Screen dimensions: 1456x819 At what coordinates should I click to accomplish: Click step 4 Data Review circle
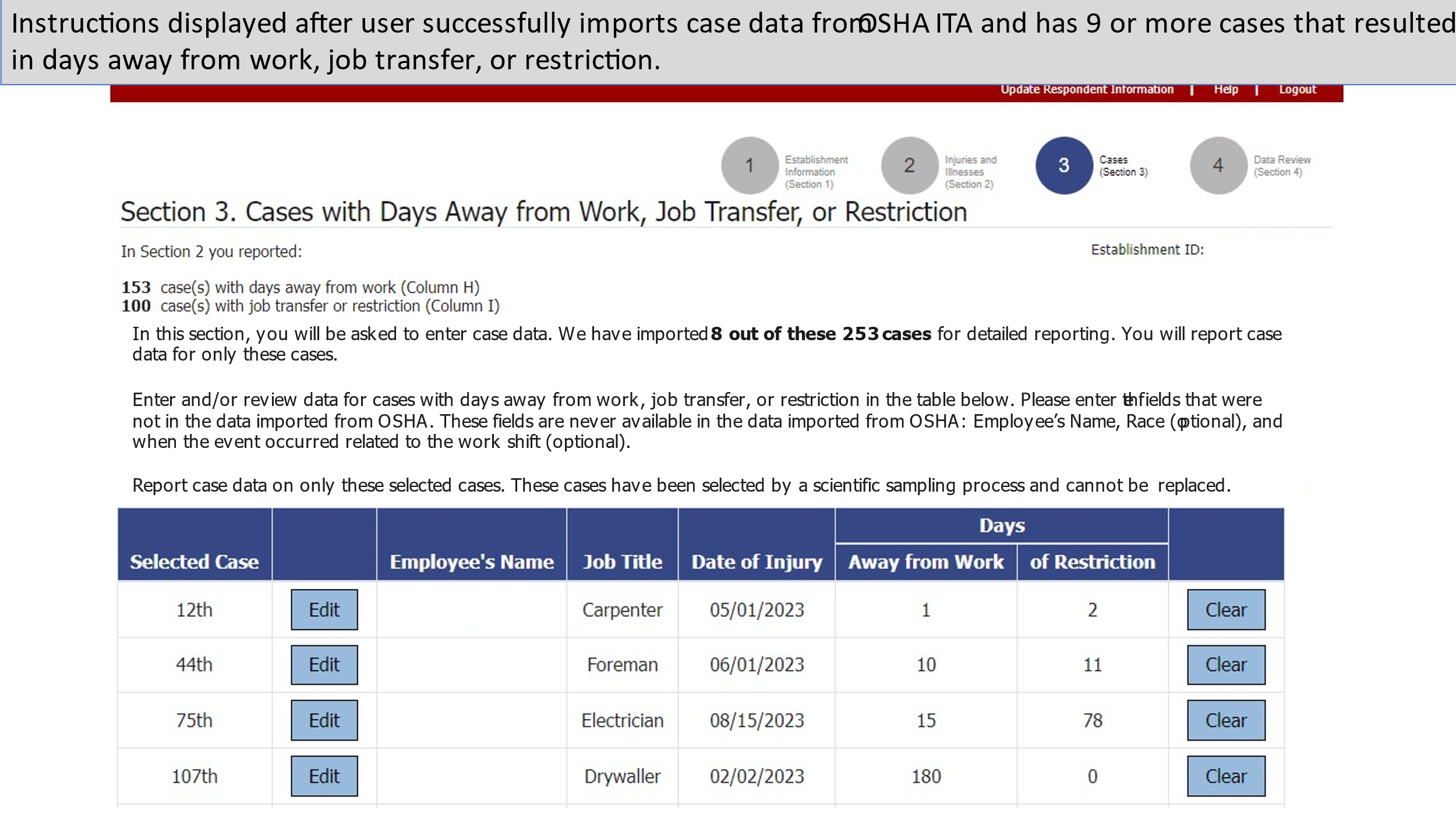1218,165
